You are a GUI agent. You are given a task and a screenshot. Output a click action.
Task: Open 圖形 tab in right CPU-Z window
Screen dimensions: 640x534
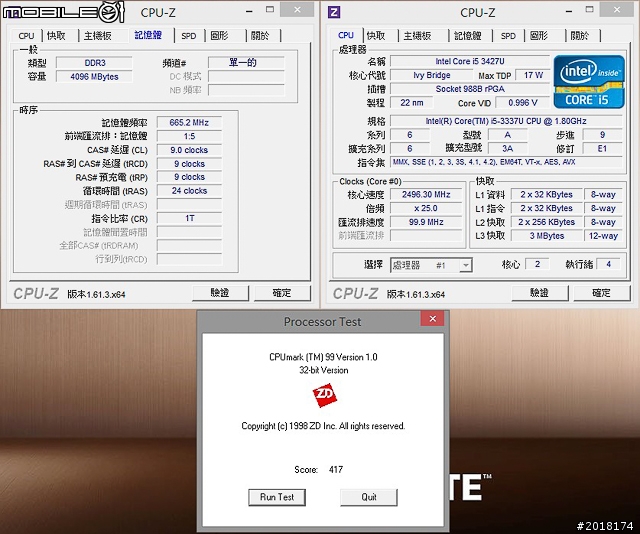pos(539,36)
